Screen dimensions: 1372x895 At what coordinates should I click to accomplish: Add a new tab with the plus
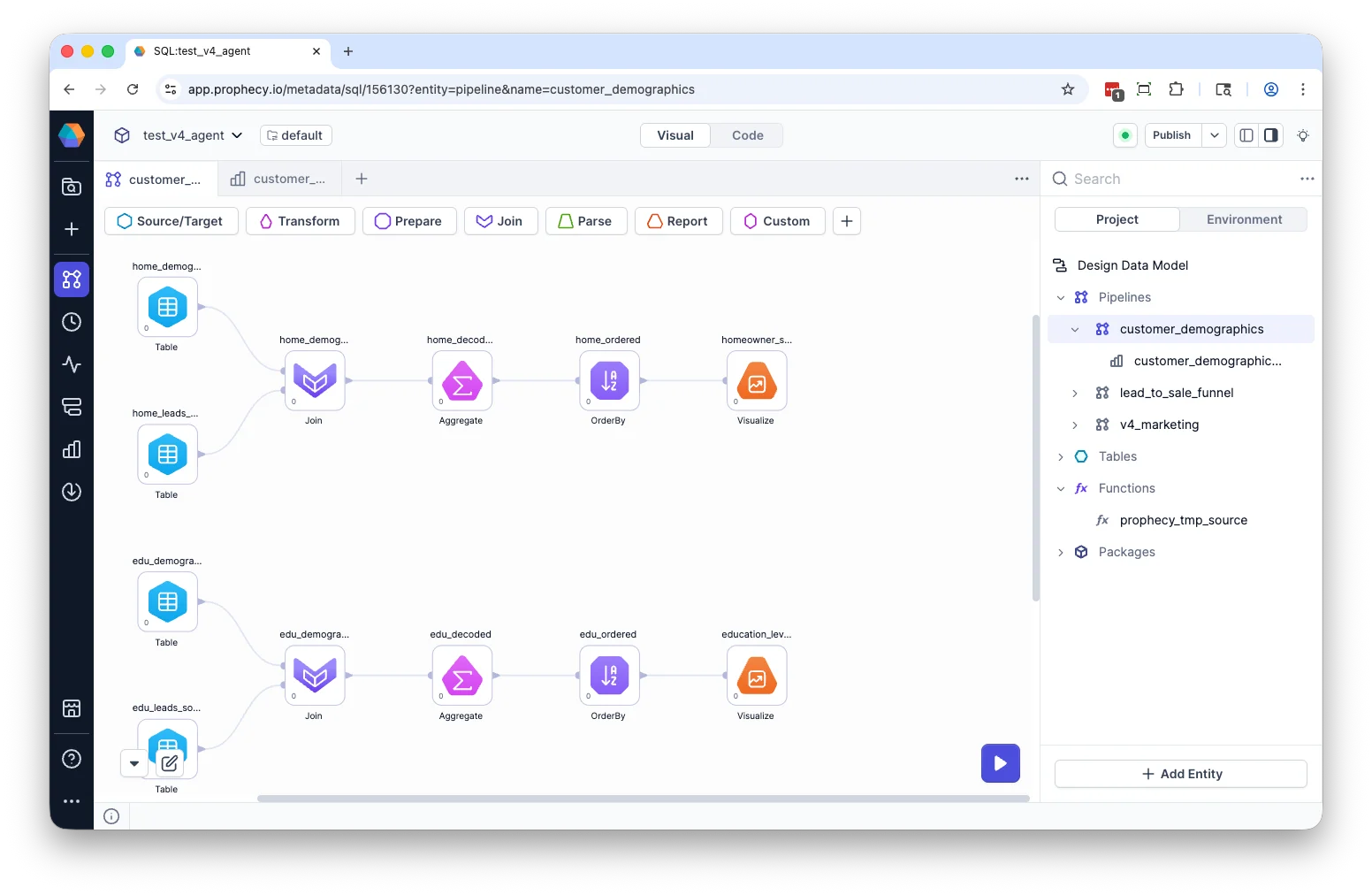pos(362,179)
